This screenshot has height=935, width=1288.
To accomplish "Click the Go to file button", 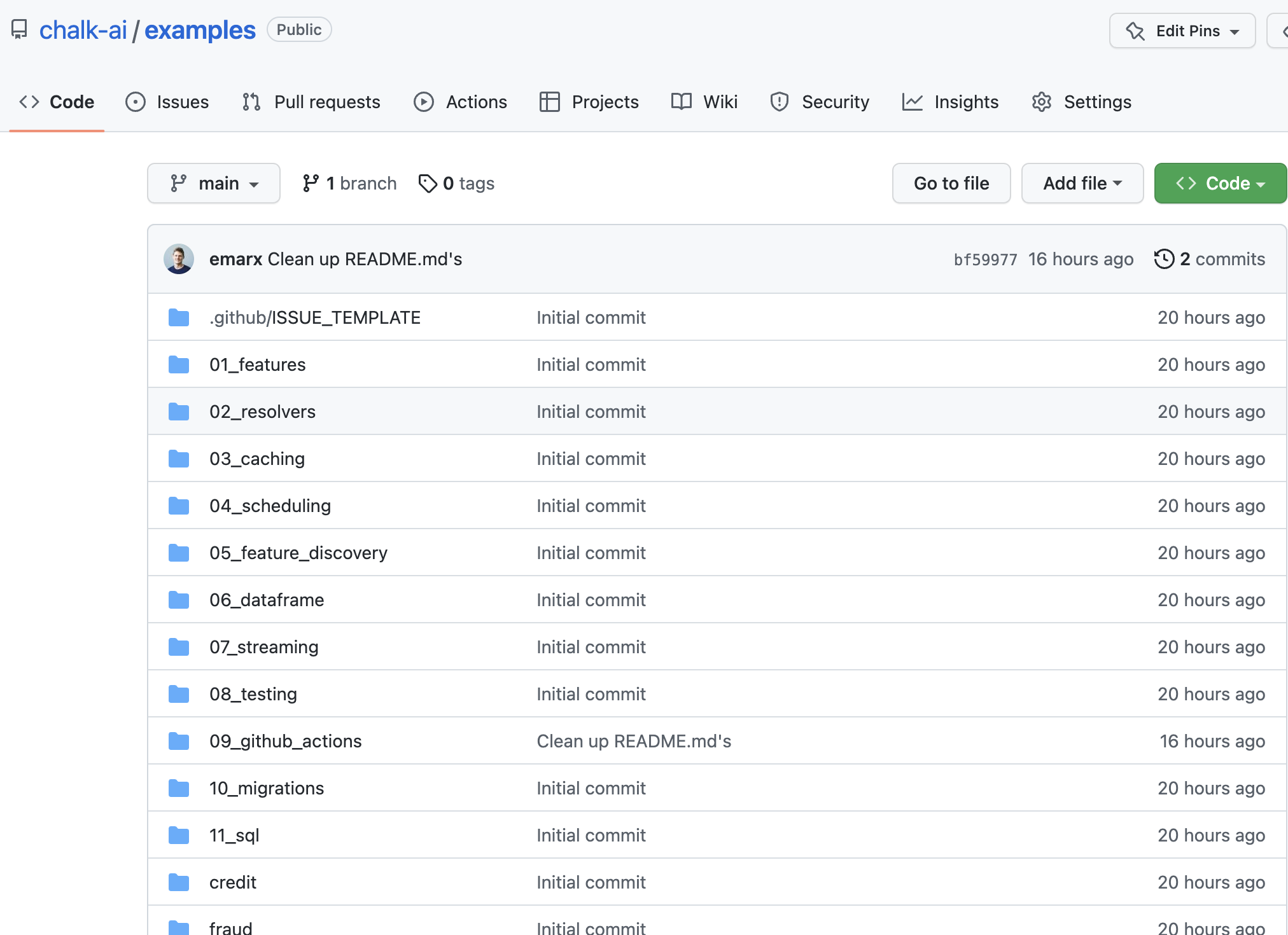I will (951, 183).
